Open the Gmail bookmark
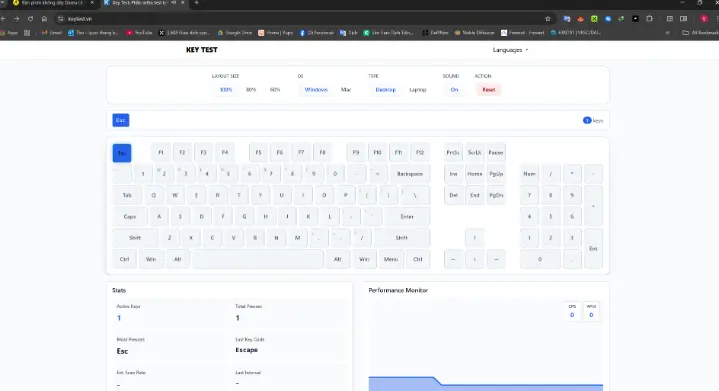This screenshot has height=391, width=719. pos(52,33)
